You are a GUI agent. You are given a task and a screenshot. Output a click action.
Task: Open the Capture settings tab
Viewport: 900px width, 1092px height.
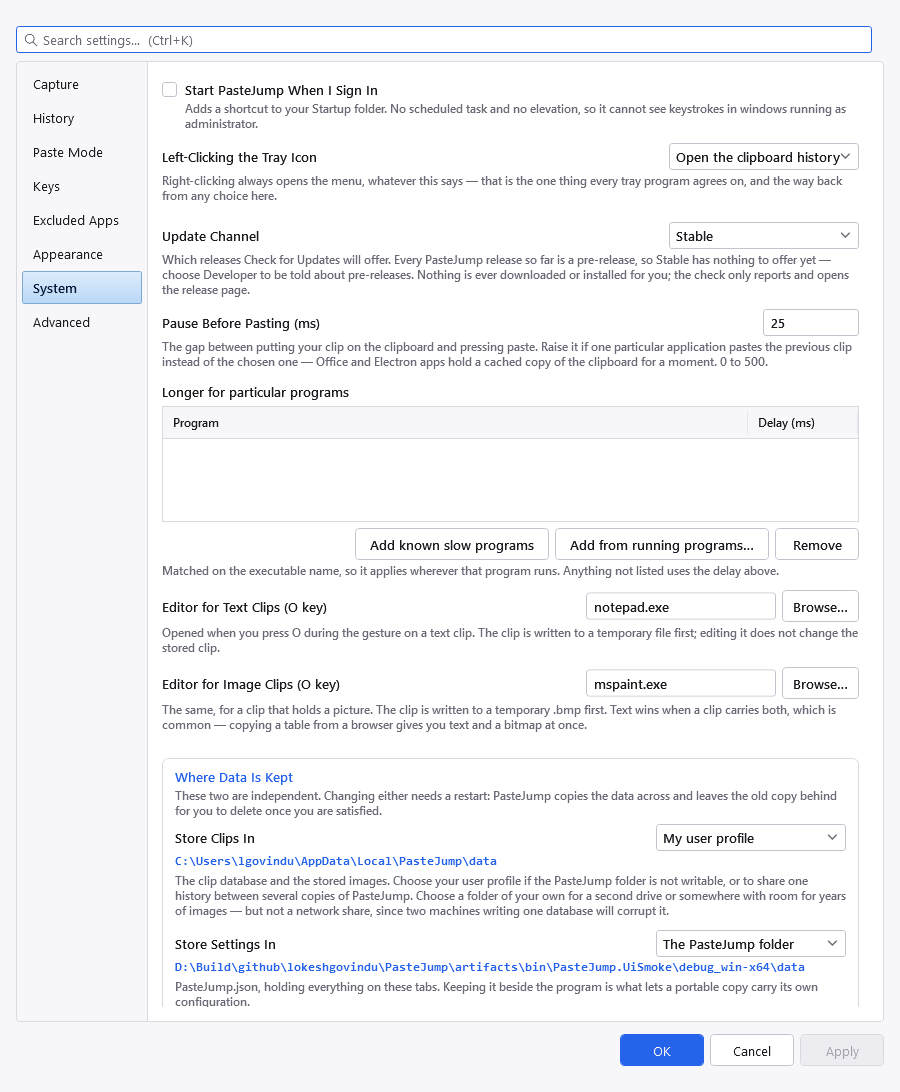pos(82,84)
